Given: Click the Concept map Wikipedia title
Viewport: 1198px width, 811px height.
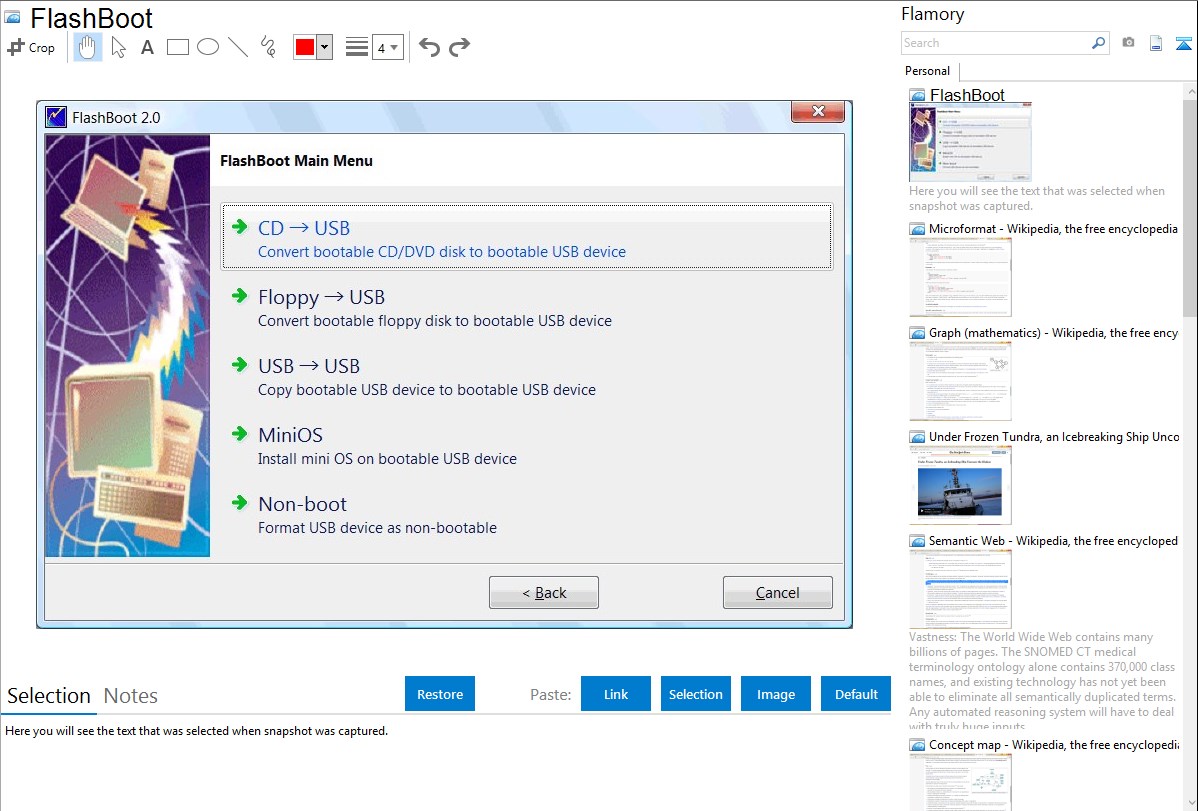Looking at the screenshot, I should pyautogui.click(x=1054, y=744).
